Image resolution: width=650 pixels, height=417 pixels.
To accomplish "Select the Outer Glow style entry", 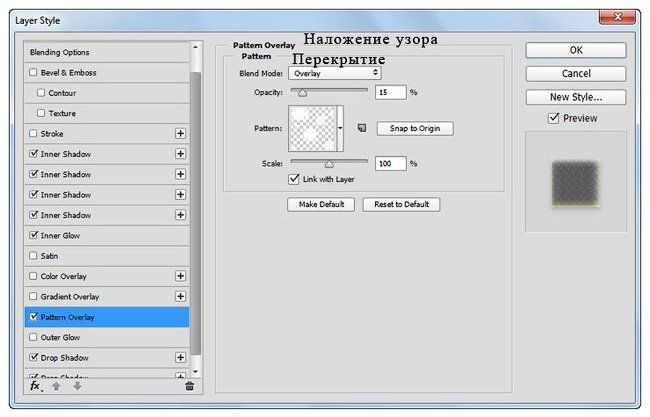I will click(x=62, y=338).
